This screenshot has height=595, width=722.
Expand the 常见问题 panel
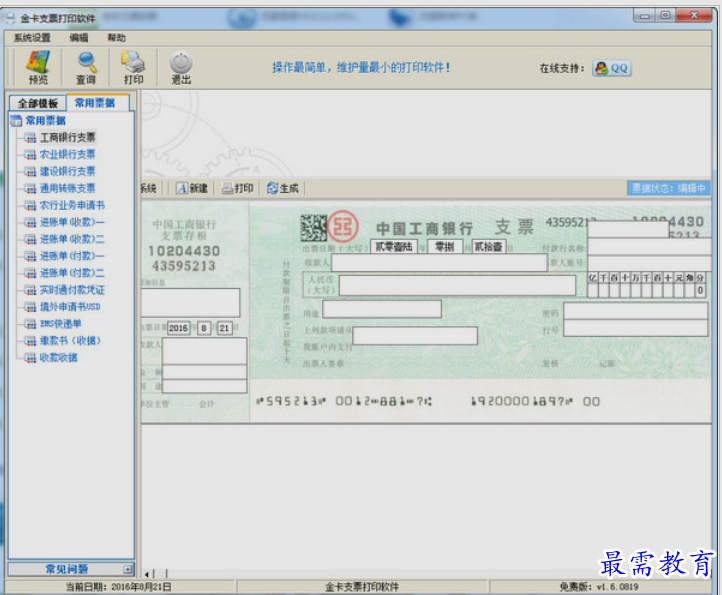(128, 570)
